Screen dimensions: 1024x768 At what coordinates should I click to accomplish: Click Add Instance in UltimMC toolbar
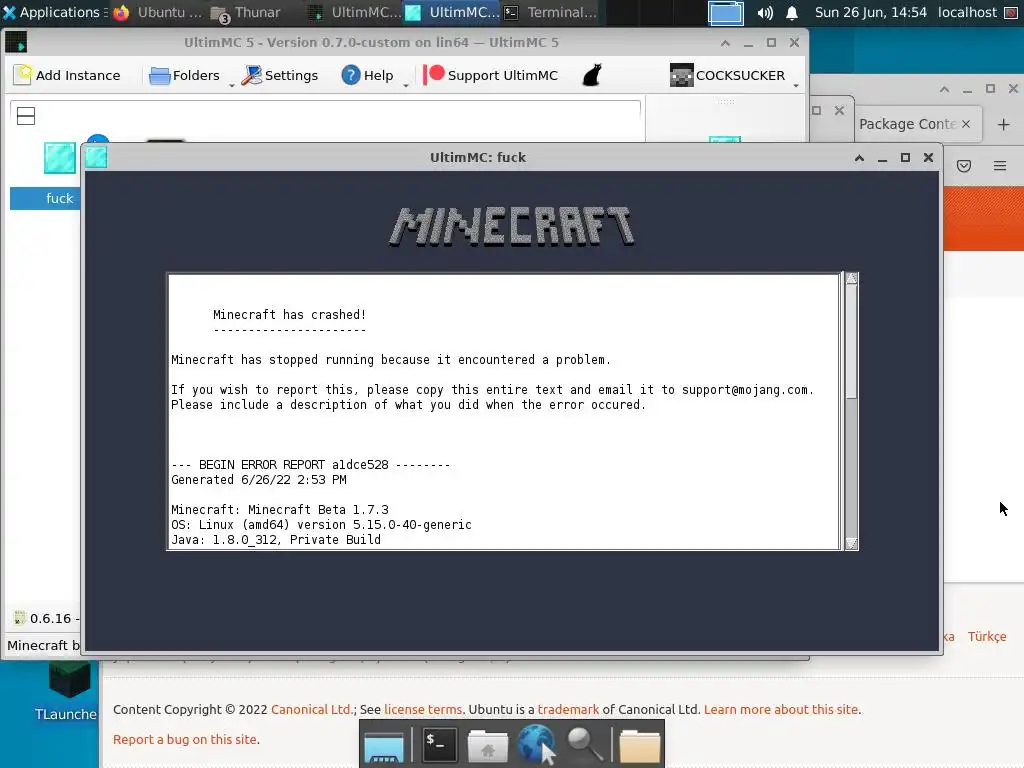point(67,75)
